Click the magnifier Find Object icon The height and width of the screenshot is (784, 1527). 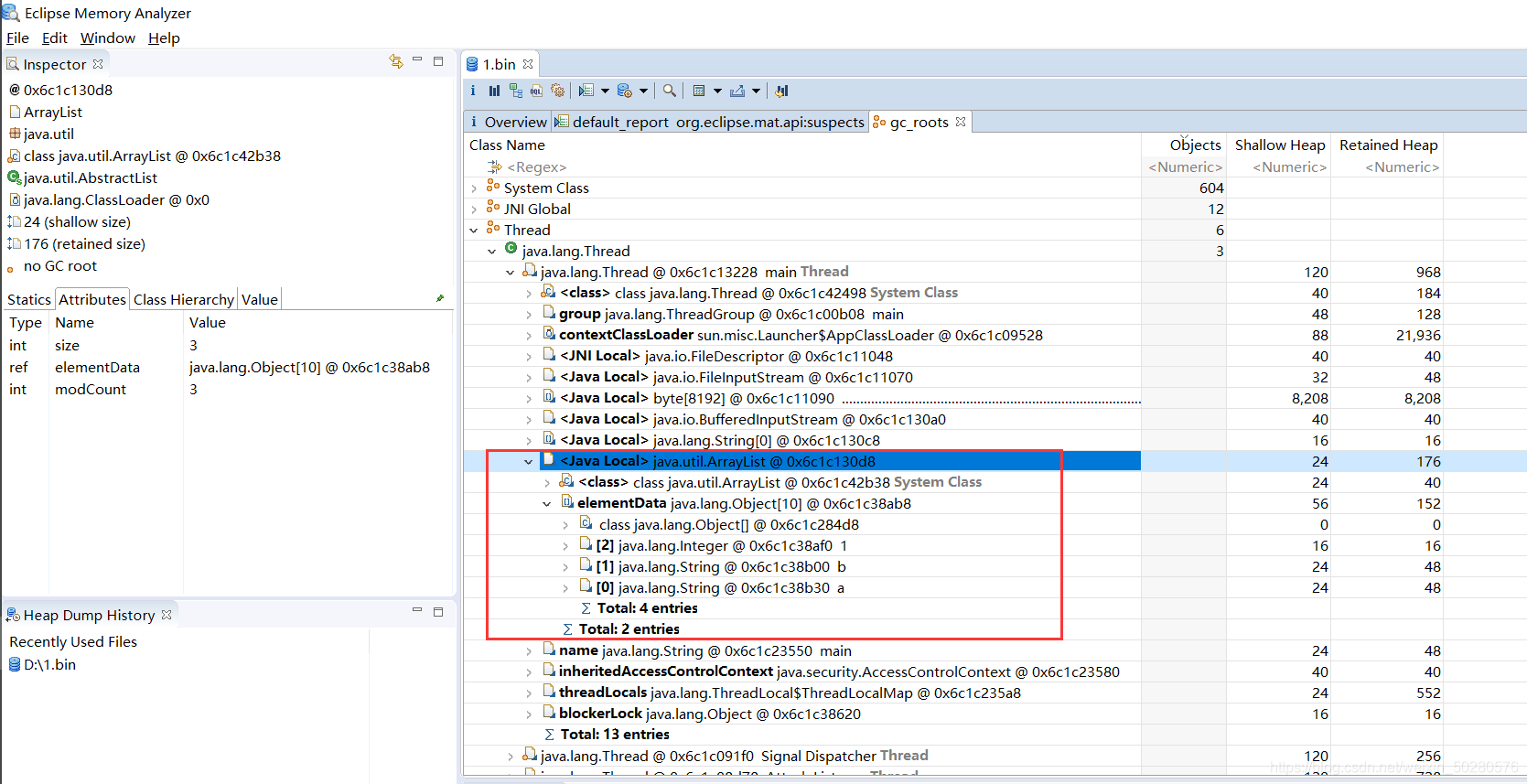point(670,91)
